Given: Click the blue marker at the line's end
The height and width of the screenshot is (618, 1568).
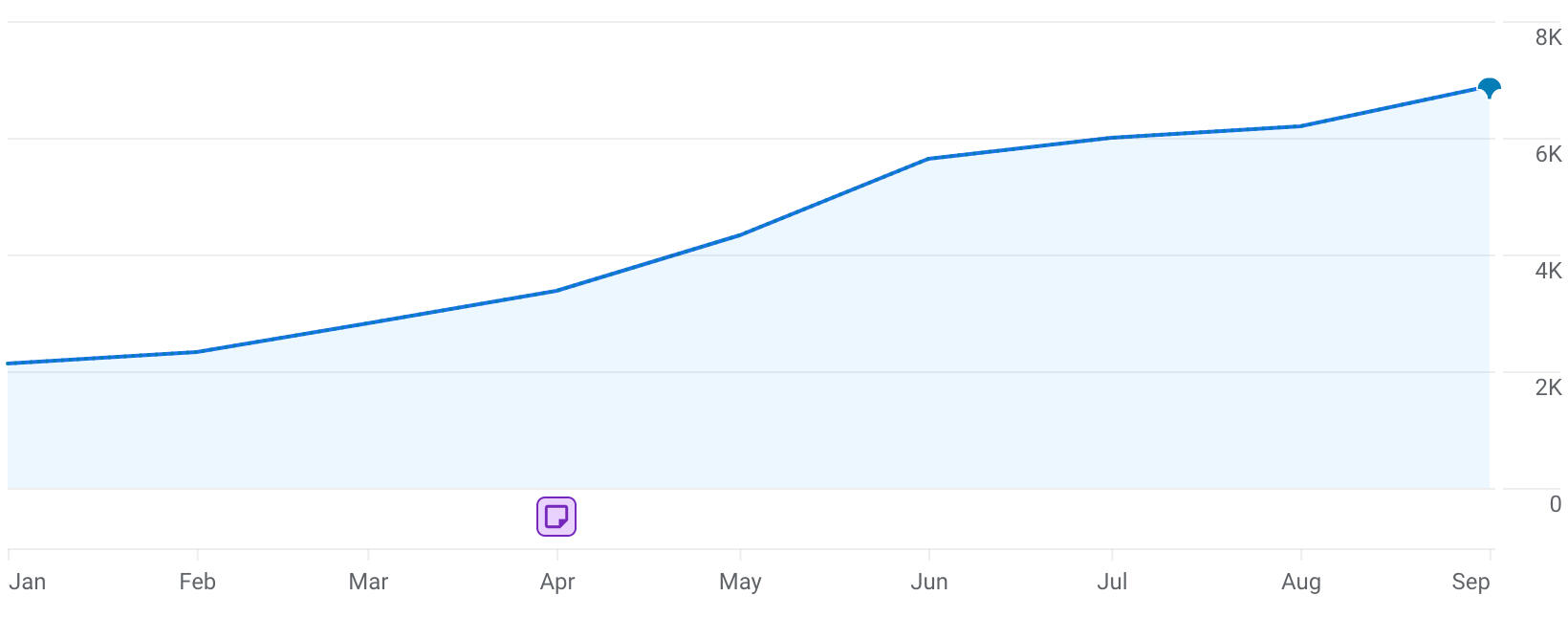Looking at the screenshot, I should (1489, 88).
